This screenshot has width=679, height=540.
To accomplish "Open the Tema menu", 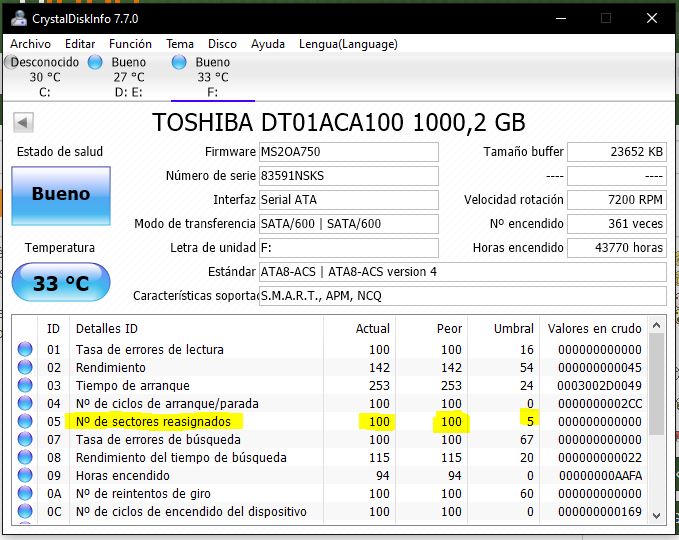I will pyautogui.click(x=180, y=44).
